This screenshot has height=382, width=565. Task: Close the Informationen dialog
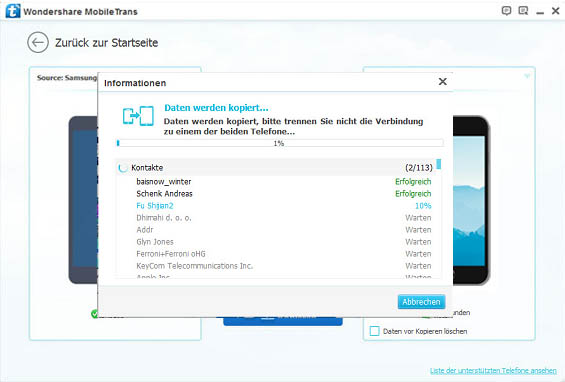pyautogui.click(x=442, y=82)
